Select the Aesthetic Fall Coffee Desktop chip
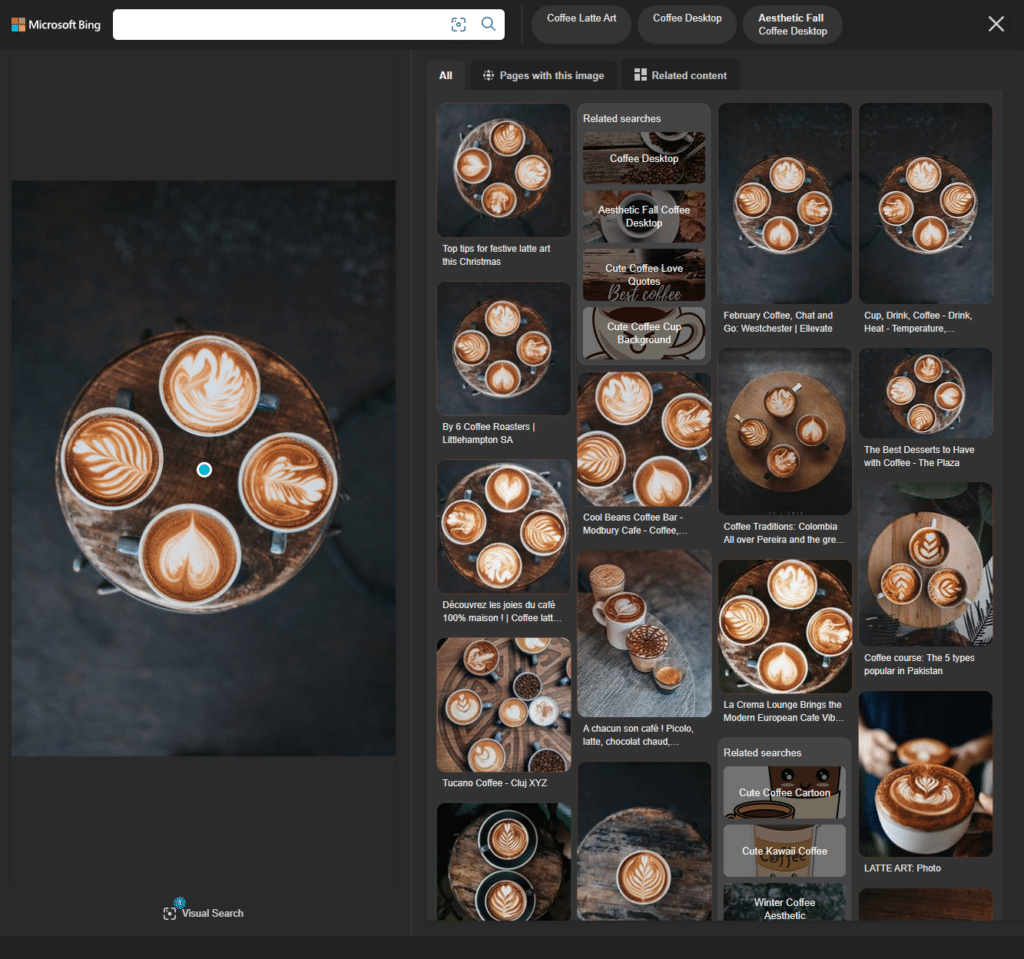This screenshot has width=1024, height=959. tap(792, 24)
